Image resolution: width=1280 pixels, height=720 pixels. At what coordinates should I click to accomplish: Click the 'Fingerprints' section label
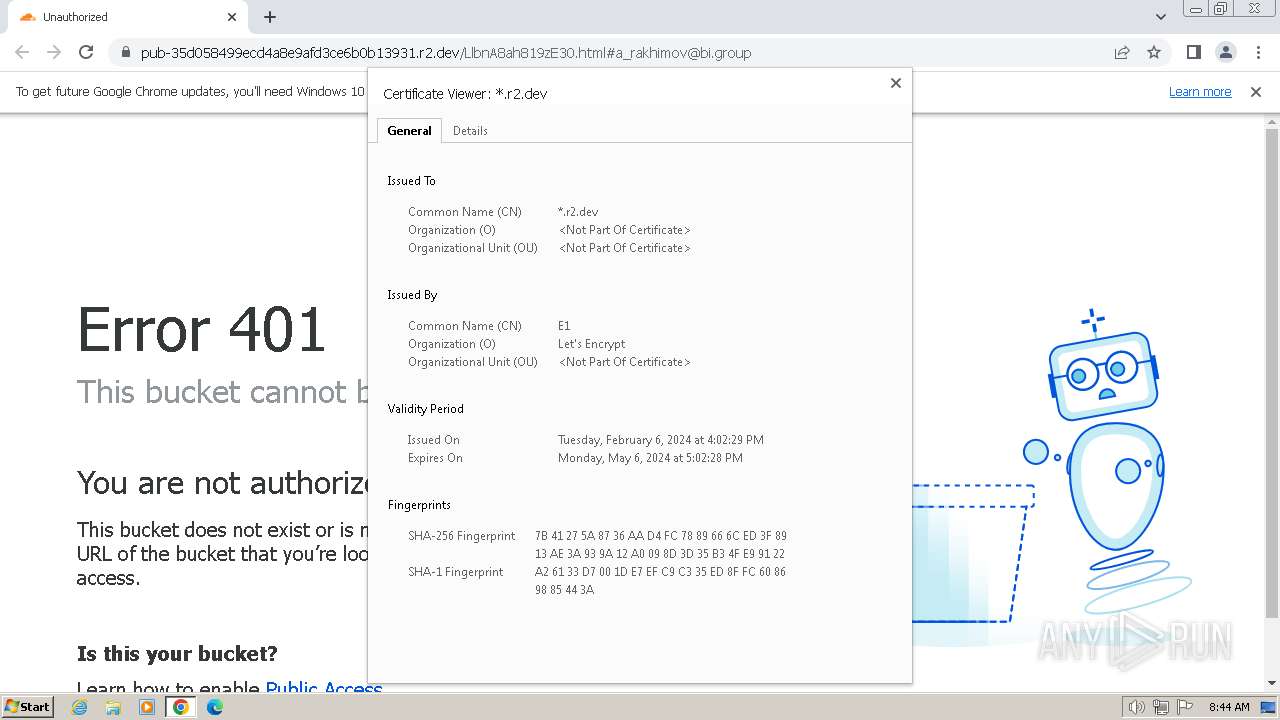click(419, 505)
